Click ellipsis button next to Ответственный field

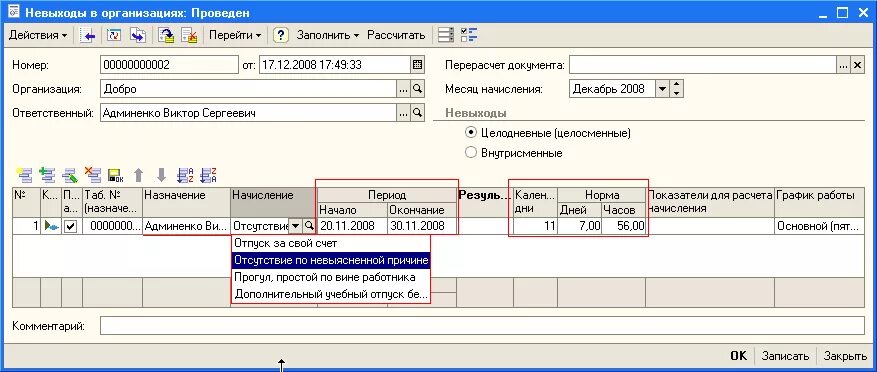pyautogui.click(x=403, y=113)
